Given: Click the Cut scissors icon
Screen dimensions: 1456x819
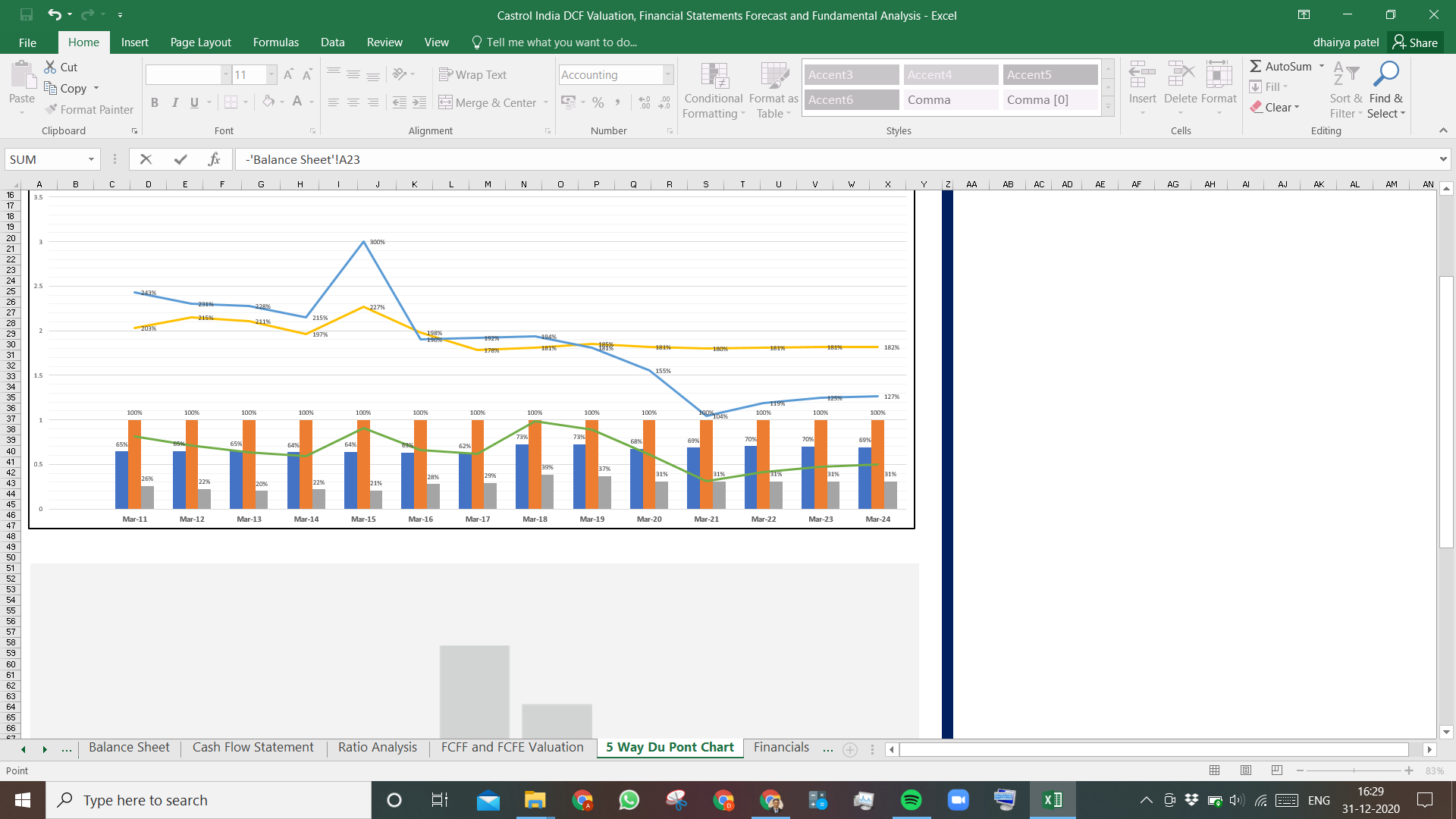Looking at the screenshot, I should (51, 67).
